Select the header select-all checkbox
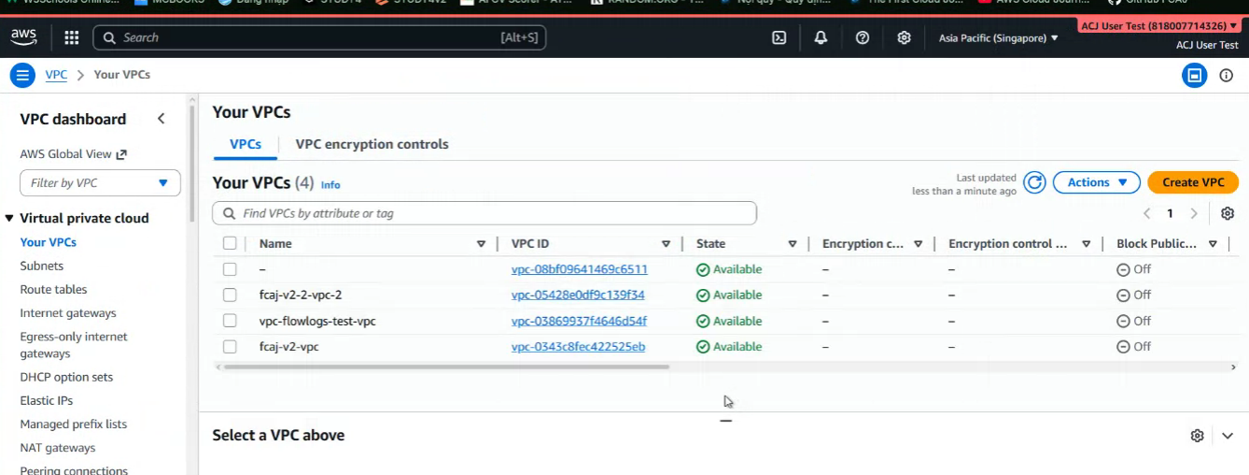The image size is (1249, 475). (x=230, y=244)
